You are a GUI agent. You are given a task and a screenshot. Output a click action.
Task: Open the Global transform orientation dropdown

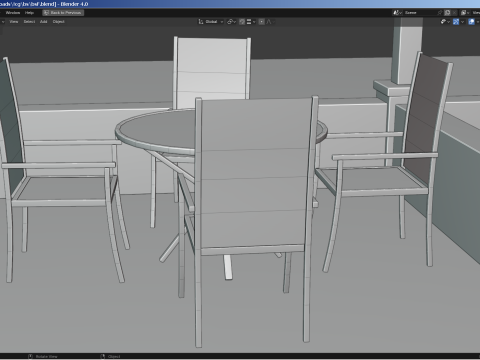pyautogui.click(x=211, y=22)
